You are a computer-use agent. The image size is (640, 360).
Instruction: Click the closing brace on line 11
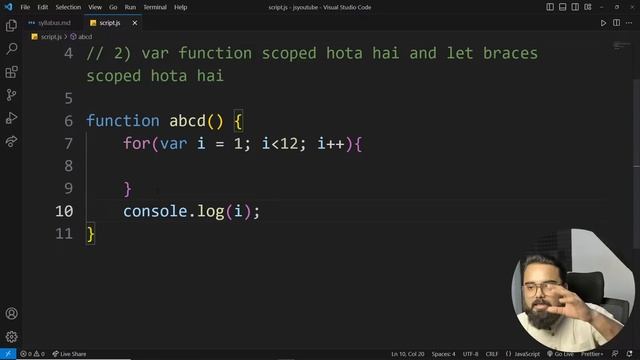point(91,234)
